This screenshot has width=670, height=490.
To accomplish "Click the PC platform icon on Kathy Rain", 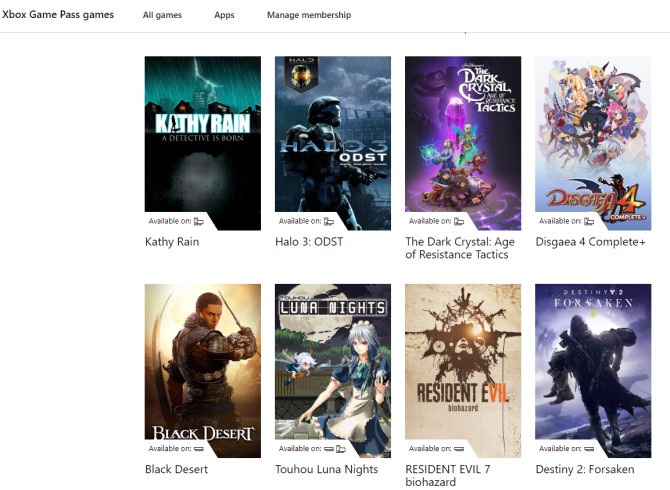I will tap(199, 221).
